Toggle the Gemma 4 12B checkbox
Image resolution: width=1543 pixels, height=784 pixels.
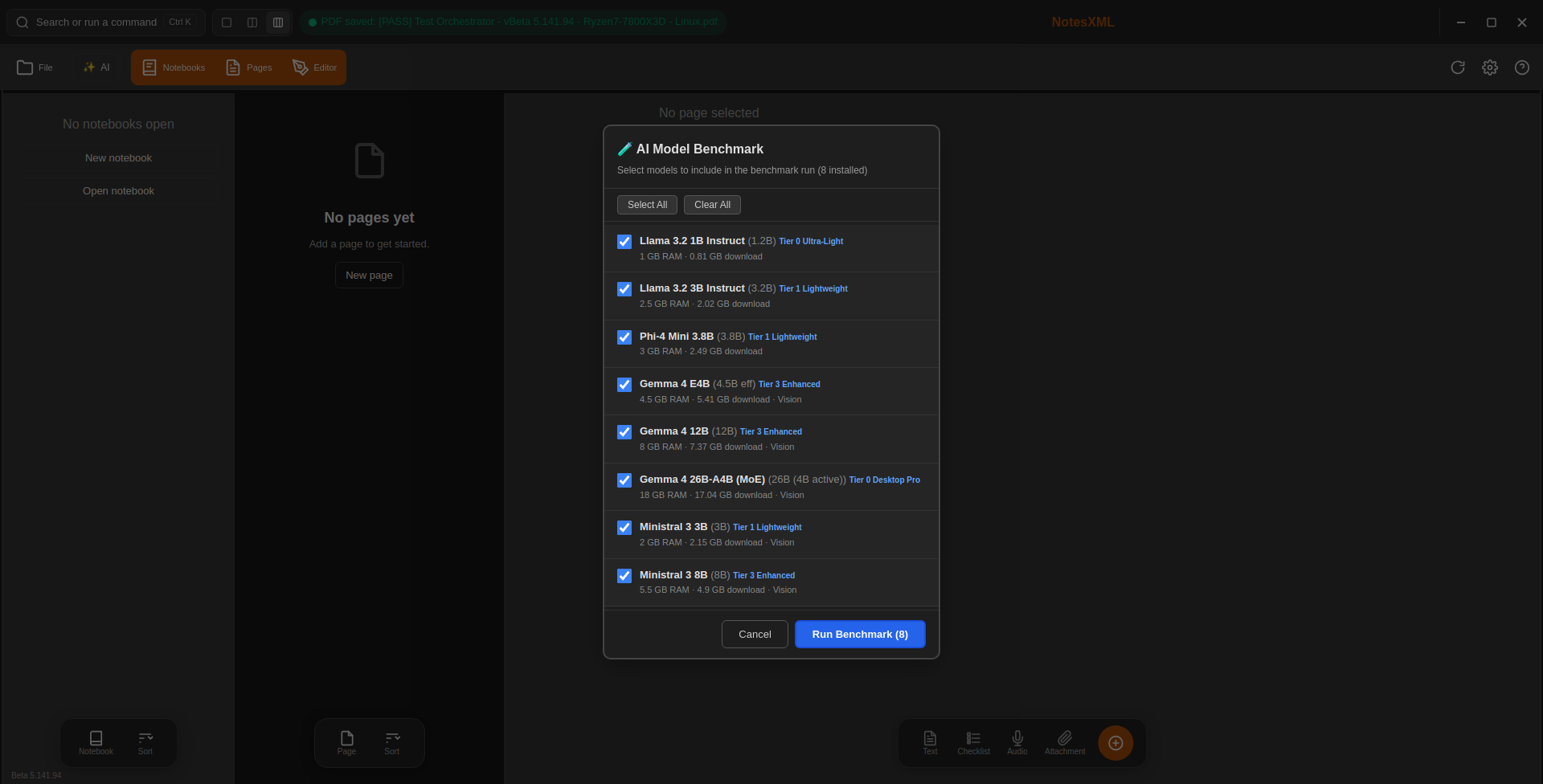click(624, 432)
